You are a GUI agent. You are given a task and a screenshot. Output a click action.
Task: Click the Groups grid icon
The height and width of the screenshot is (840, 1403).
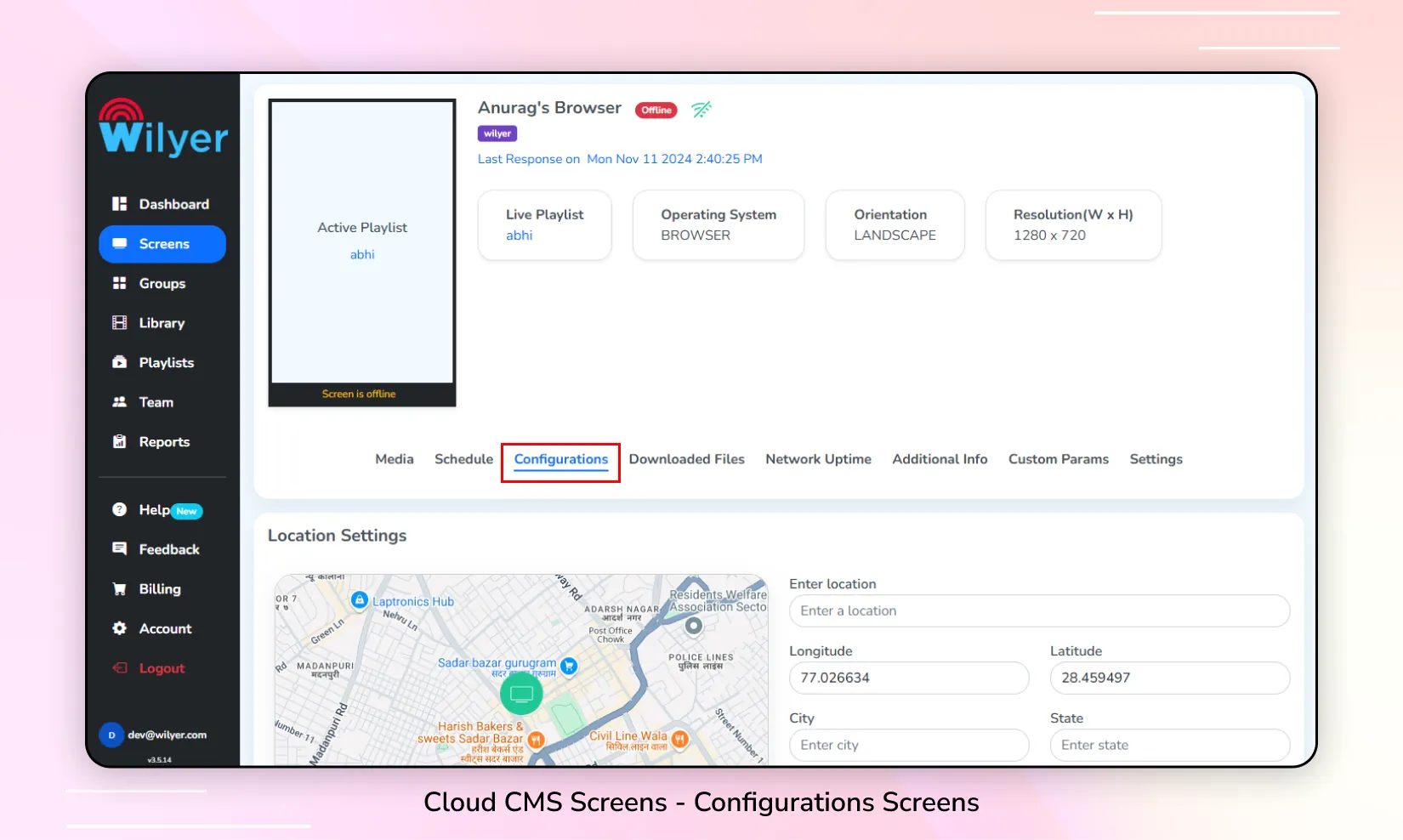[x=120, y=283]
